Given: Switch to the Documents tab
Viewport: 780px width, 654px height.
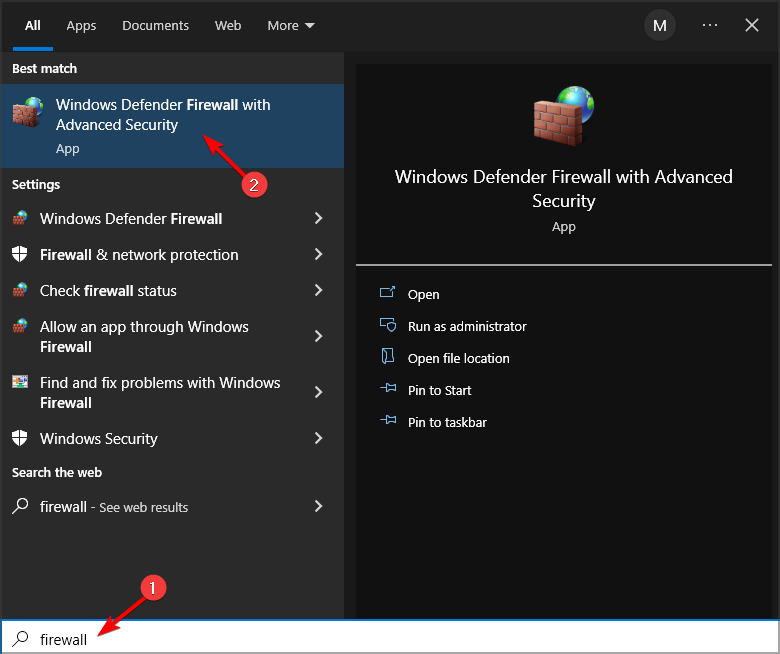Looking at the screenshot, I should 155,25.
